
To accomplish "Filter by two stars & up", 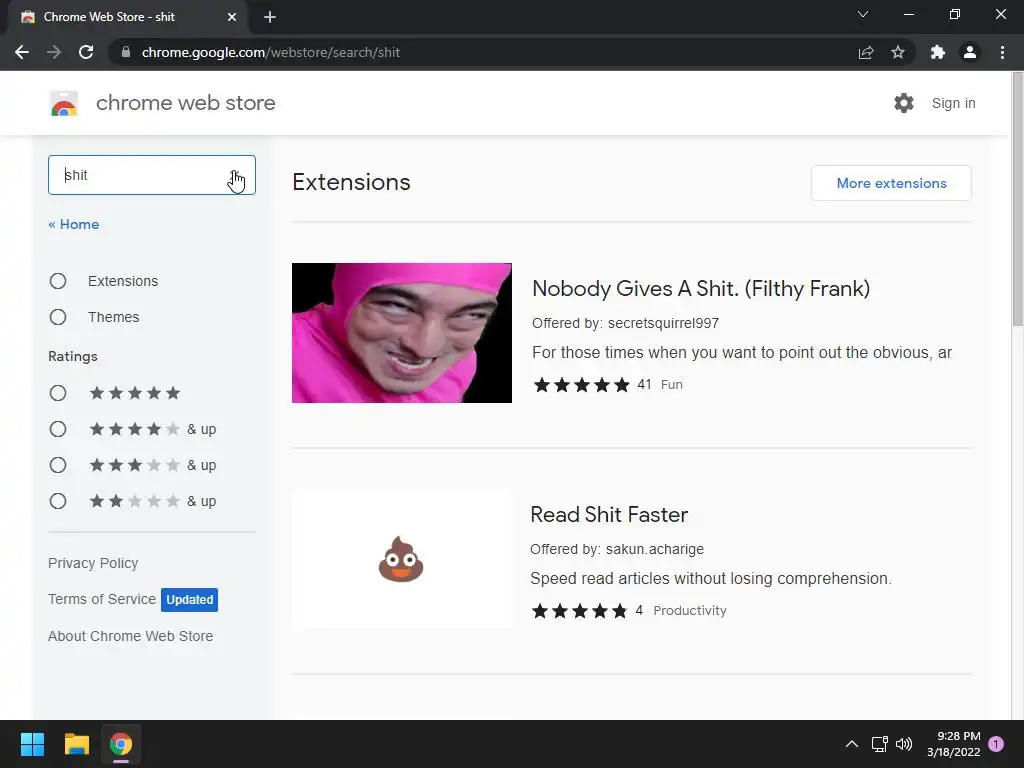I will [x=58, y=501].
